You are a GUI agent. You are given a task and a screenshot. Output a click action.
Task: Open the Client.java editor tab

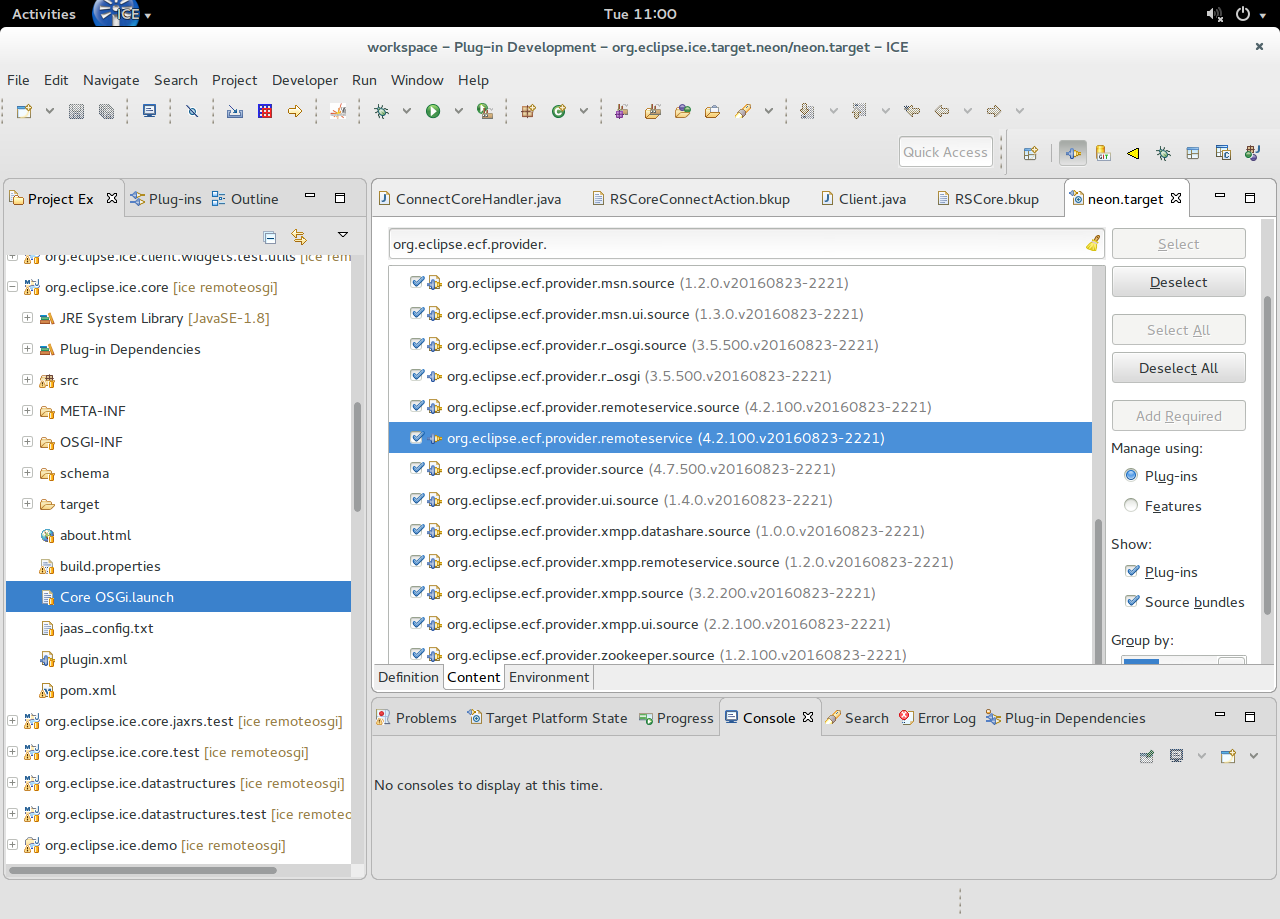(863, 199)
